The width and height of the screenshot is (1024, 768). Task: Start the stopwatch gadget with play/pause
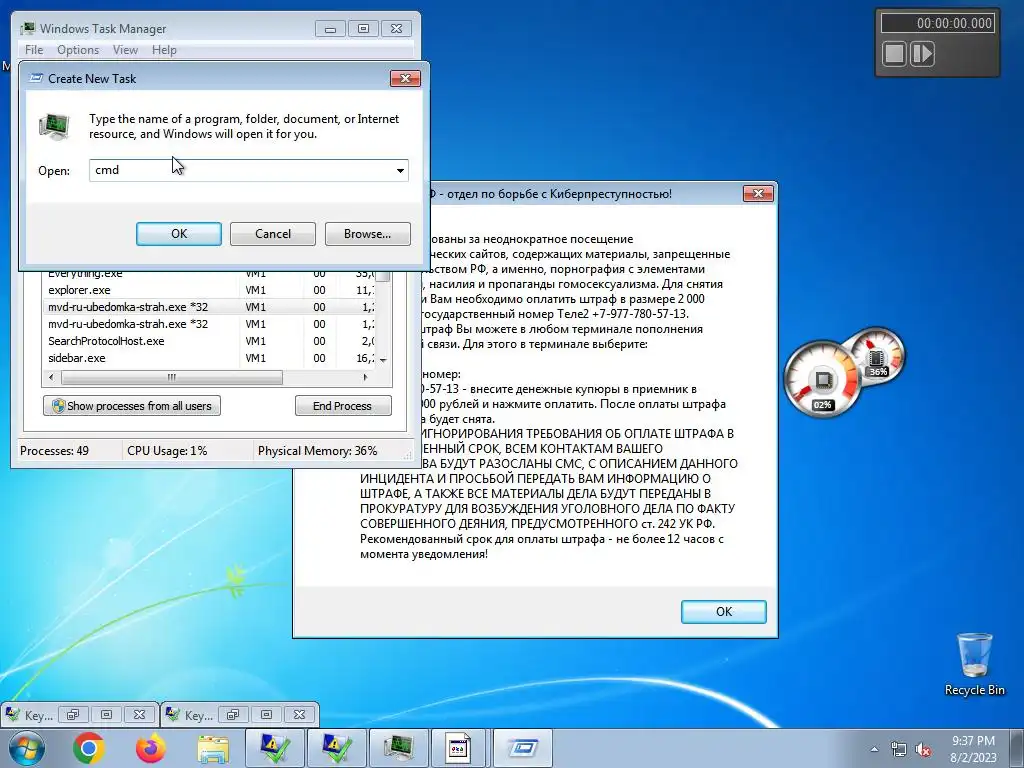[922, 54]
